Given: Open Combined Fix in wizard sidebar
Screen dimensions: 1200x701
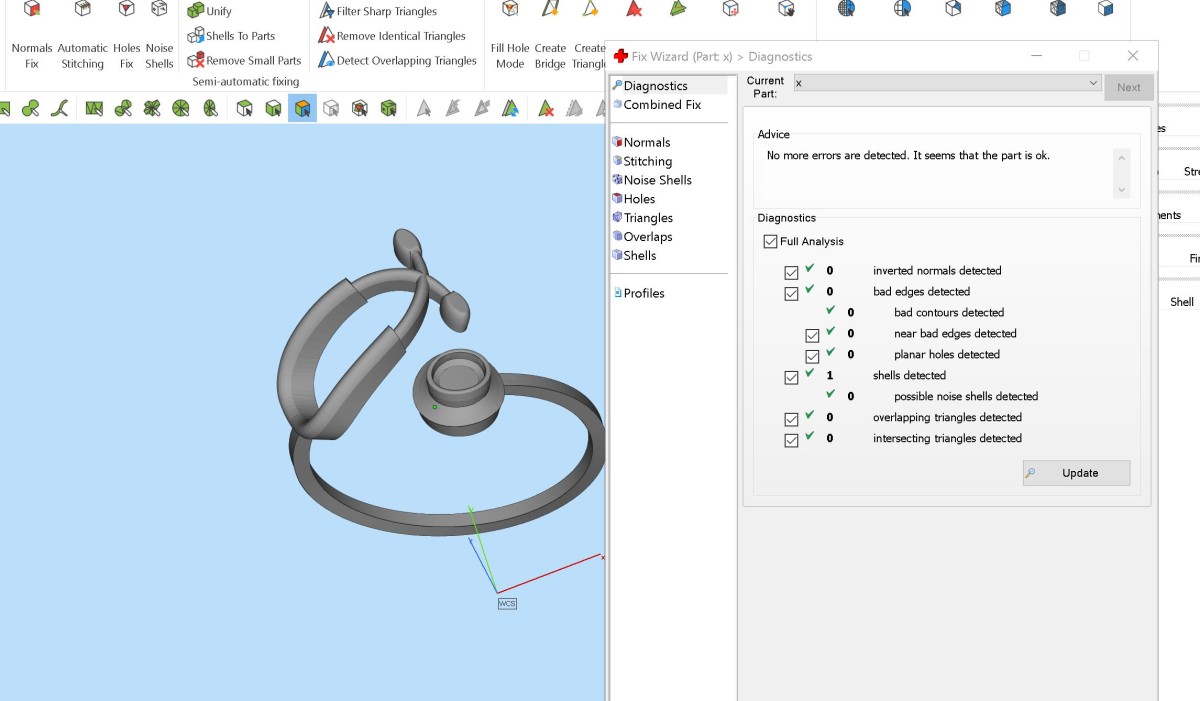Looking at the screenshot, I should pos(661,105).
